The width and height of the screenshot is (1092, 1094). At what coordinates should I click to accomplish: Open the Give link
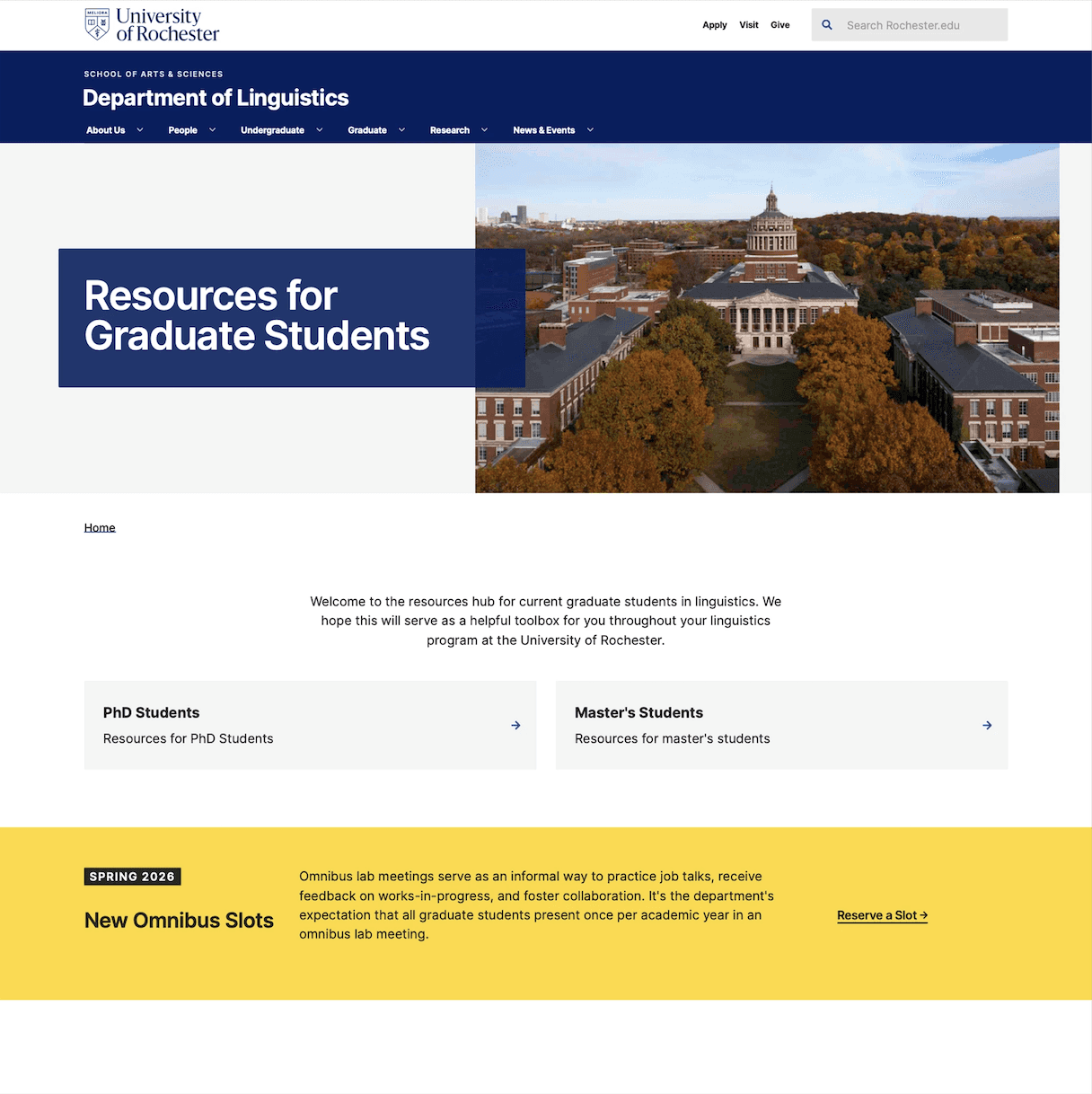click(780, 25)
